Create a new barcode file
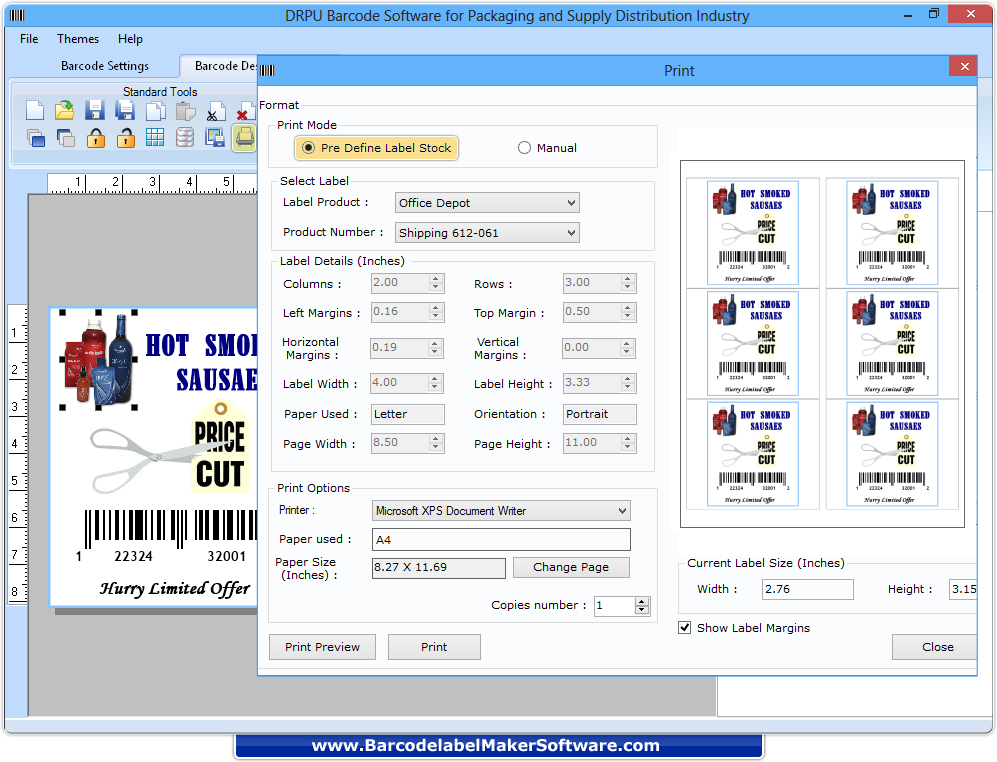Screen dimensions: 997x762 coord(35,112)
